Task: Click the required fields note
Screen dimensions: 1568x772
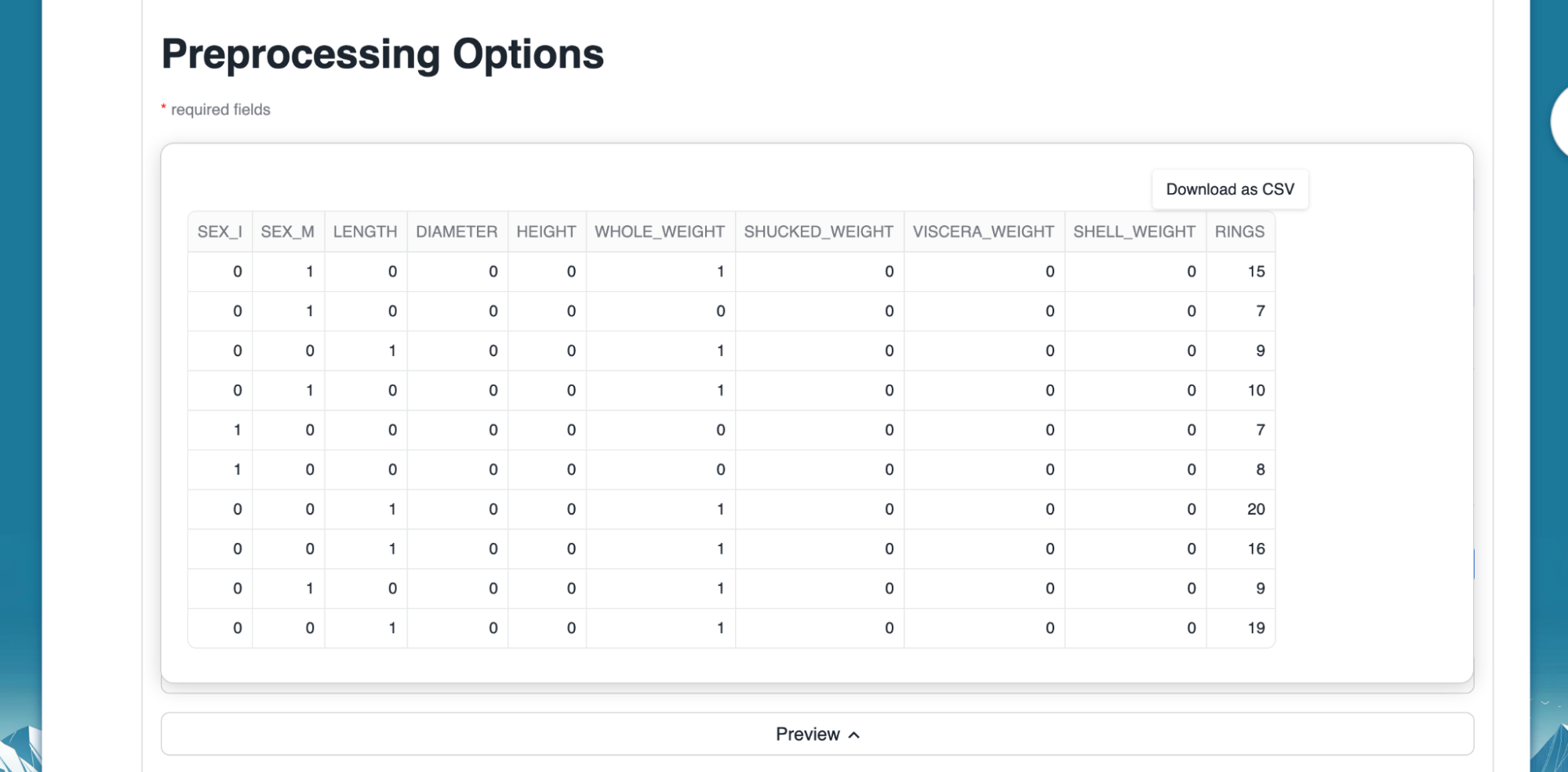Action: pos(220,110)
